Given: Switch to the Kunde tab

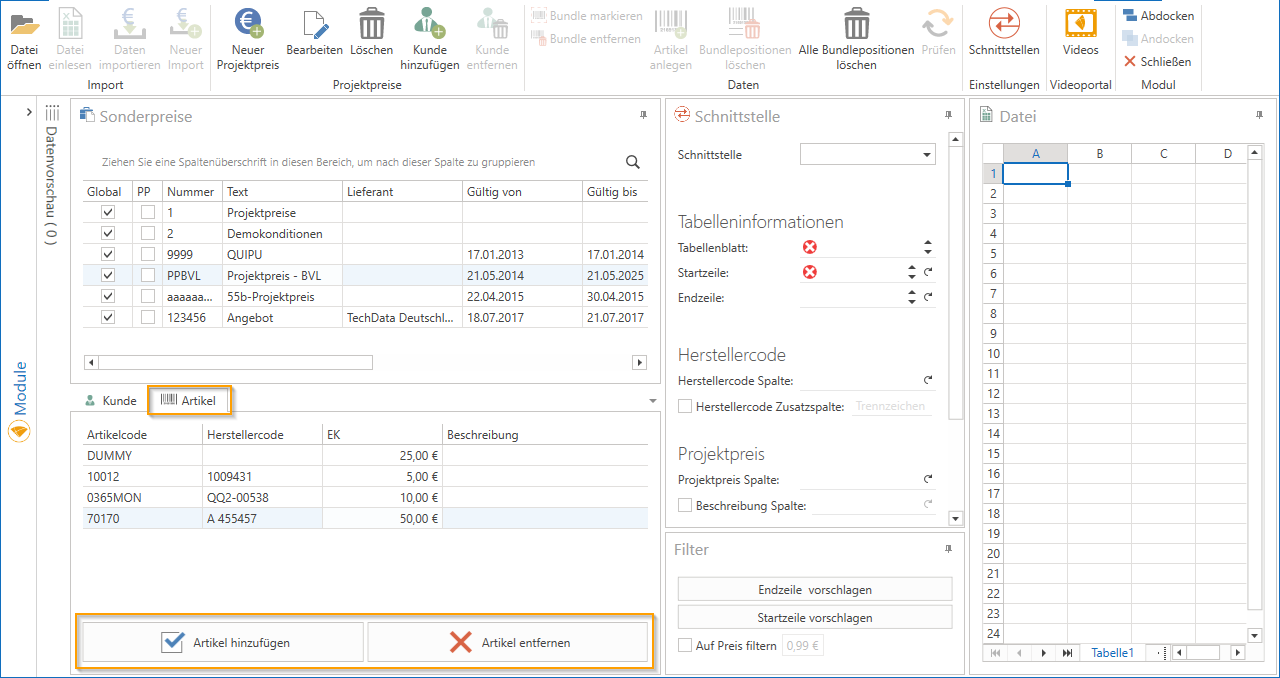Looking at the screenshot, I should (x=110, y=401).
